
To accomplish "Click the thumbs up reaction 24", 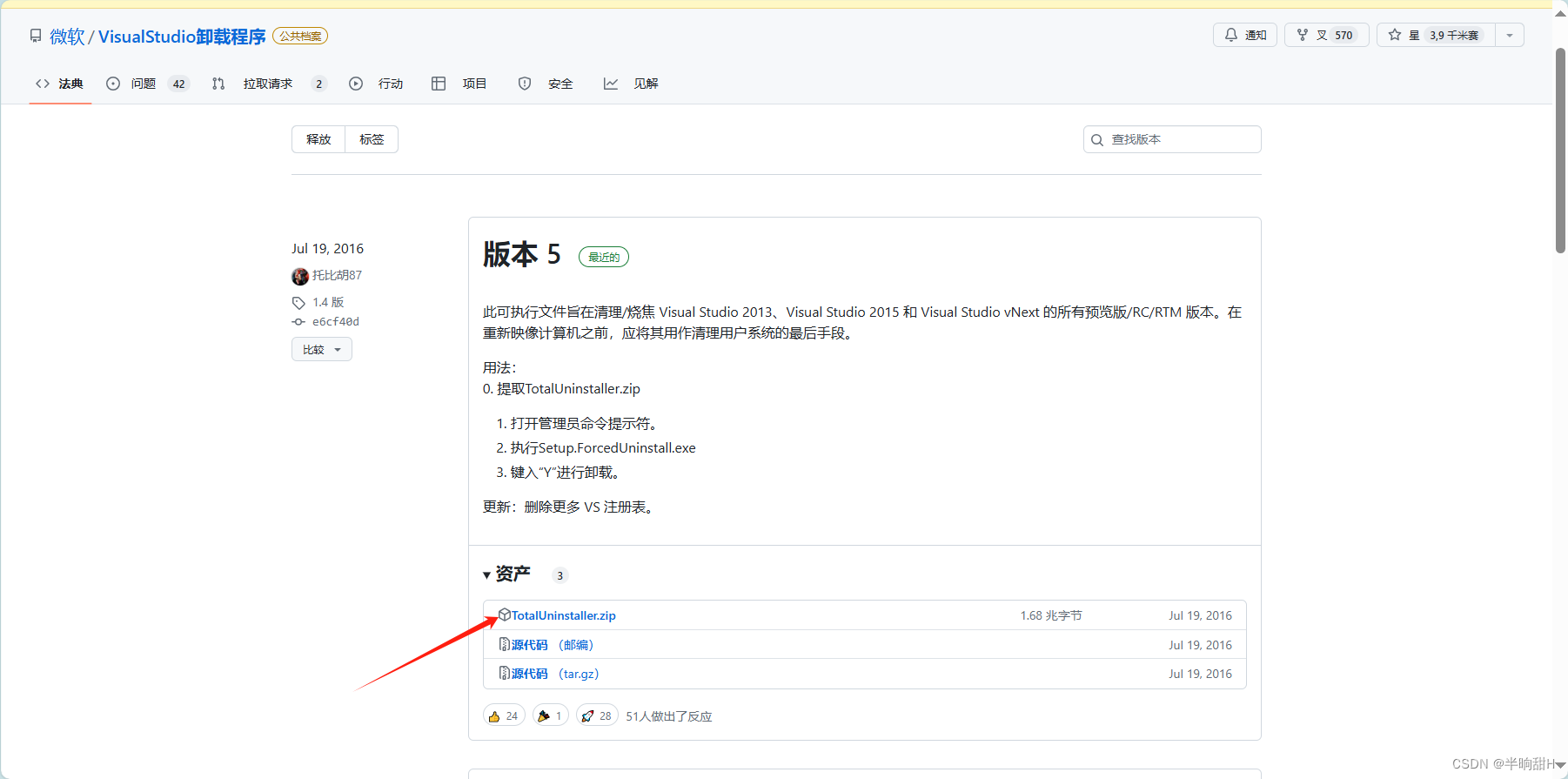I will (x=504, y=715).
